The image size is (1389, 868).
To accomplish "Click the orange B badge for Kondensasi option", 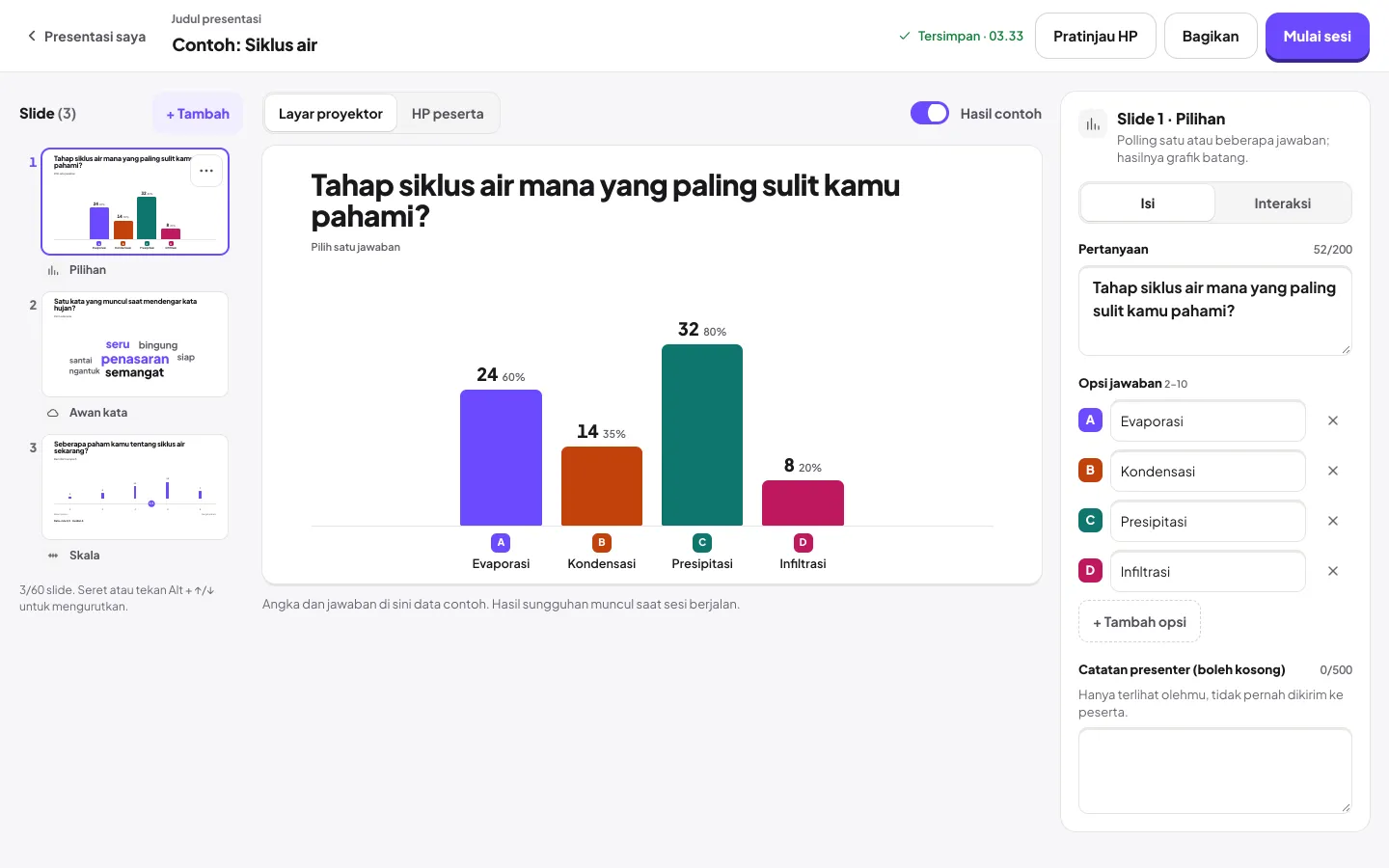I will pyautogui.click(x=1090, y=471).
